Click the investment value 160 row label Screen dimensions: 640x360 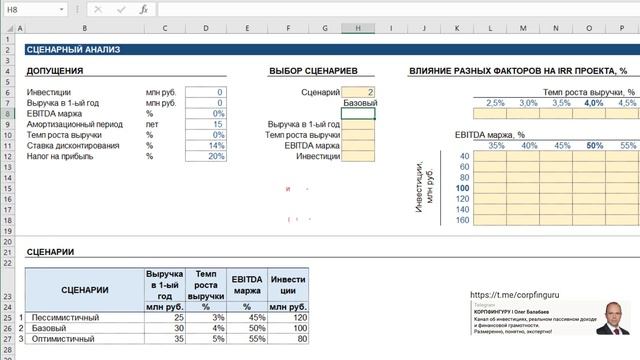pyautogui.click(x=462, y=220)
